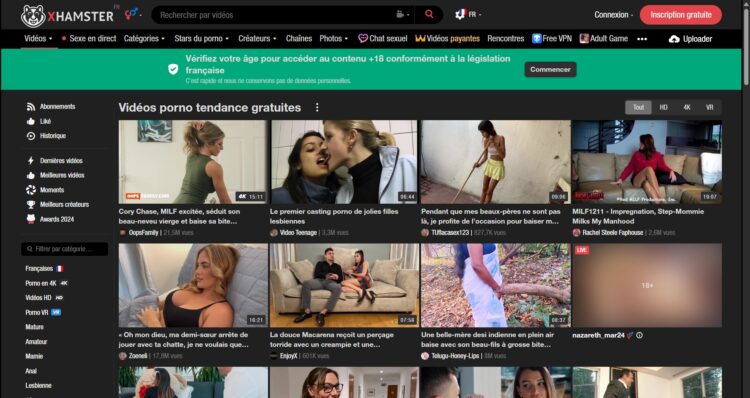Open the OopsFamily channel link
Image resolution: width=750 pixels, height=398 pixels.
[143, 232]
